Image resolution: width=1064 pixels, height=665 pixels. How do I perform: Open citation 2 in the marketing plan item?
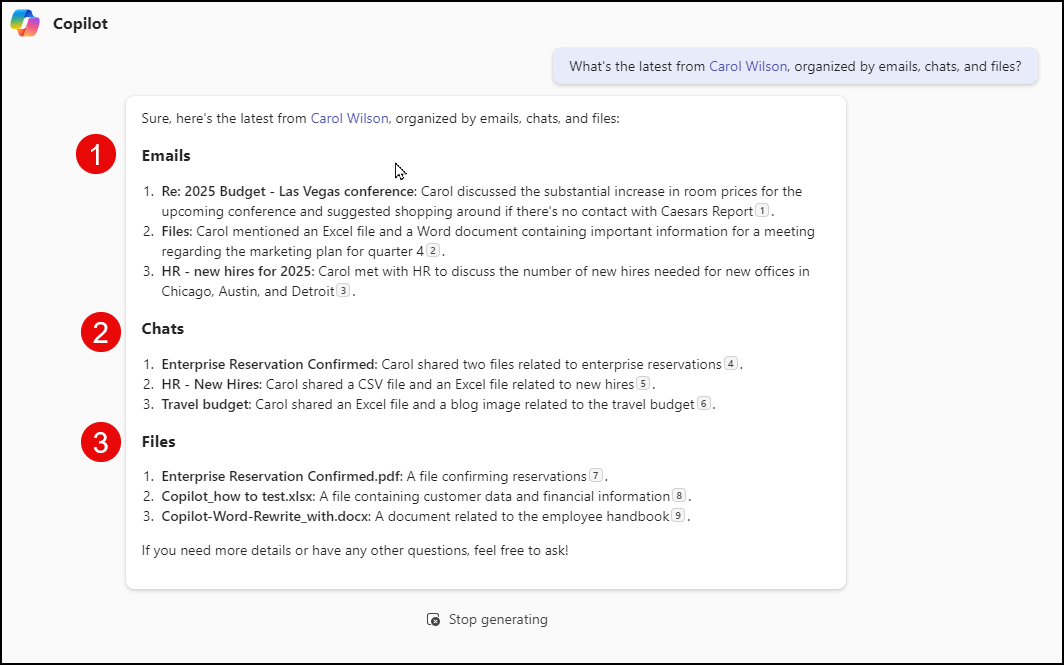[x=432, y=251]
